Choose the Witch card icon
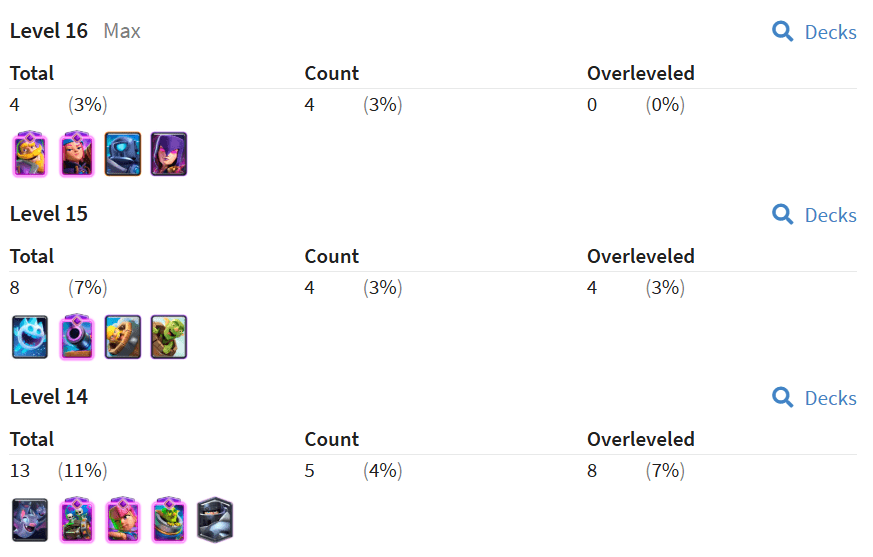Image resolution: width=873 pixels, height=557 pixels. (169, 154)
